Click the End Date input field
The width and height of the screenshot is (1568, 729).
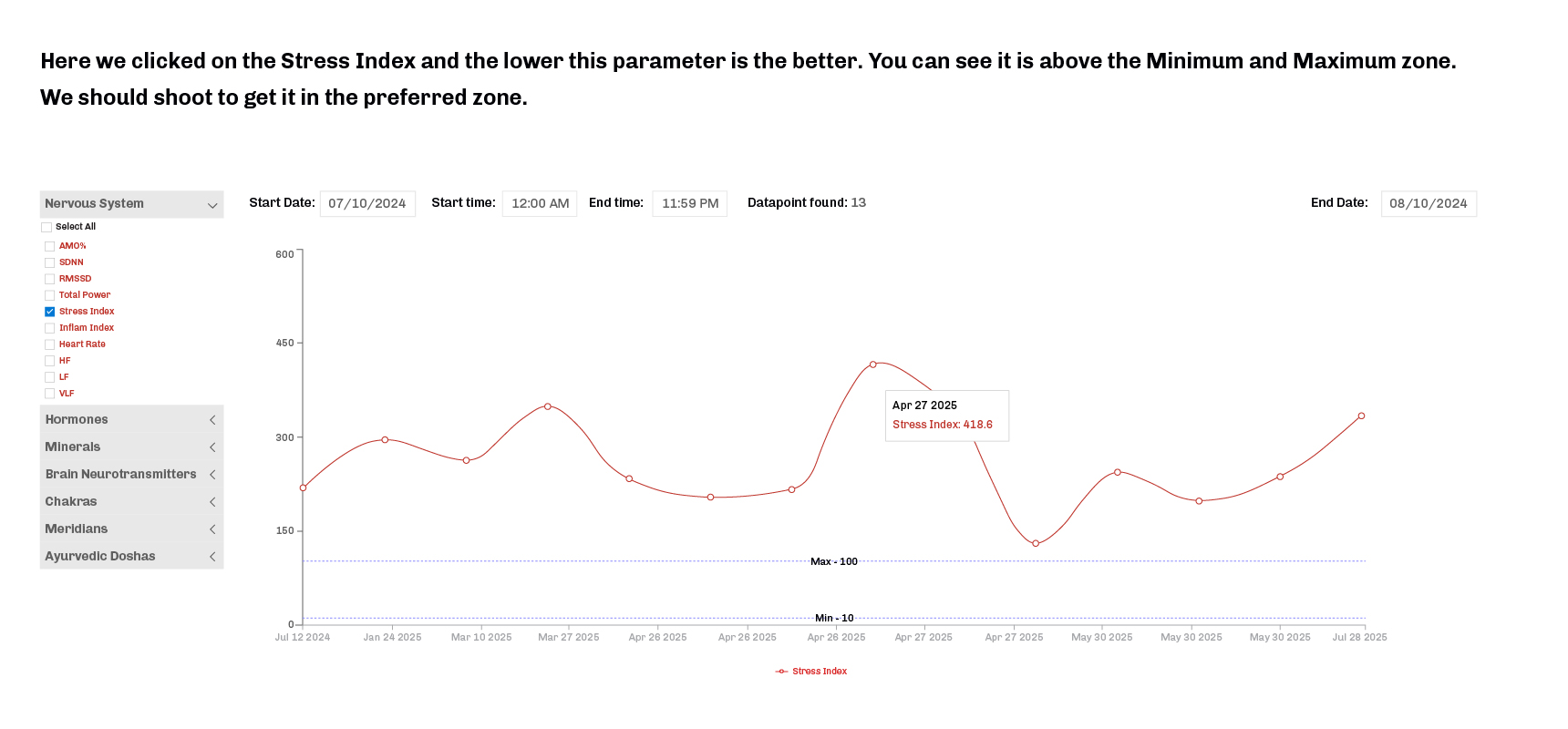[1428, 203]
